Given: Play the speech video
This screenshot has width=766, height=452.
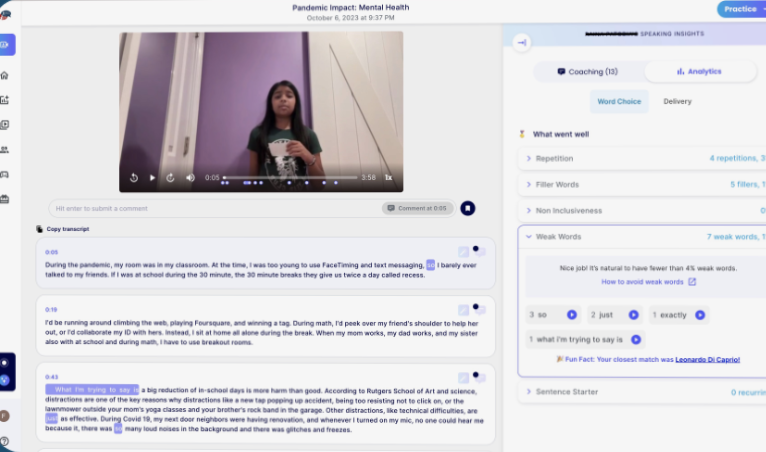Looking at the screenshot, I should point(153,177).
